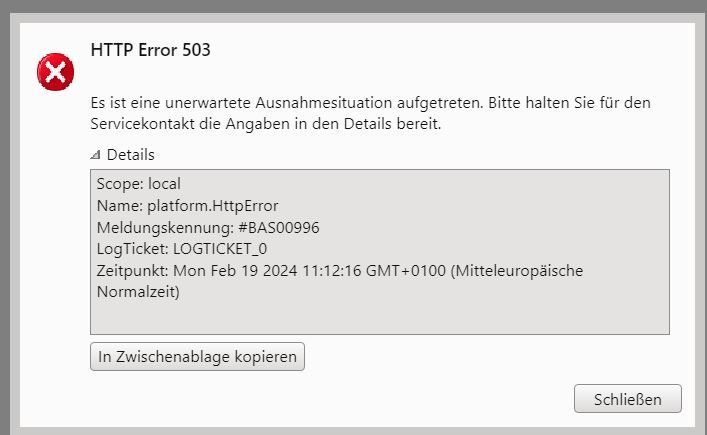The image size is (707, 435).
Task: Click the platform.HttpError value
Action: pyautogui.click(x=212, y=206)
